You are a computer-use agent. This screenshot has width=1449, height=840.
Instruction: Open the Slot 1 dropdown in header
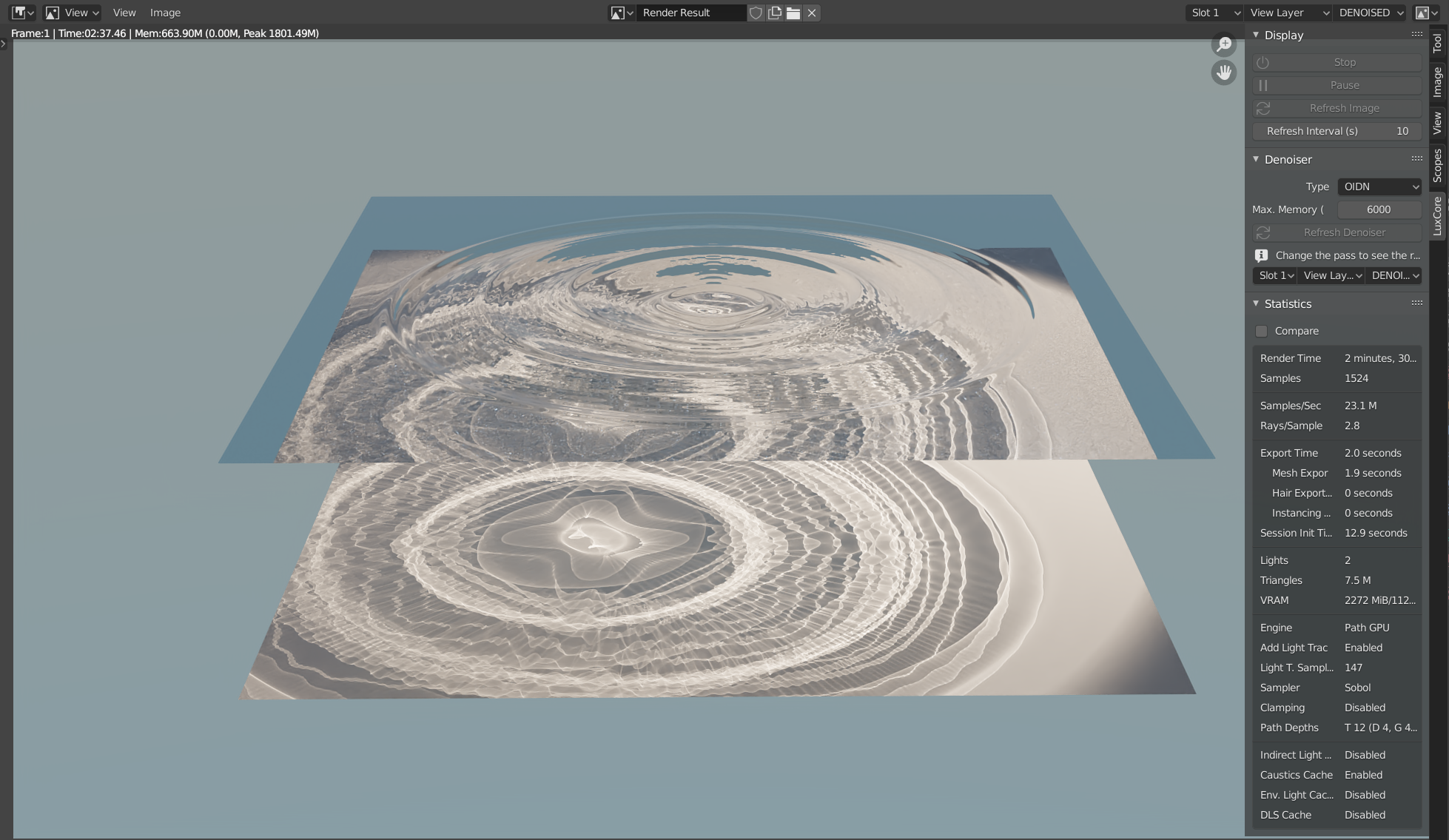[x=1214, y=13]
